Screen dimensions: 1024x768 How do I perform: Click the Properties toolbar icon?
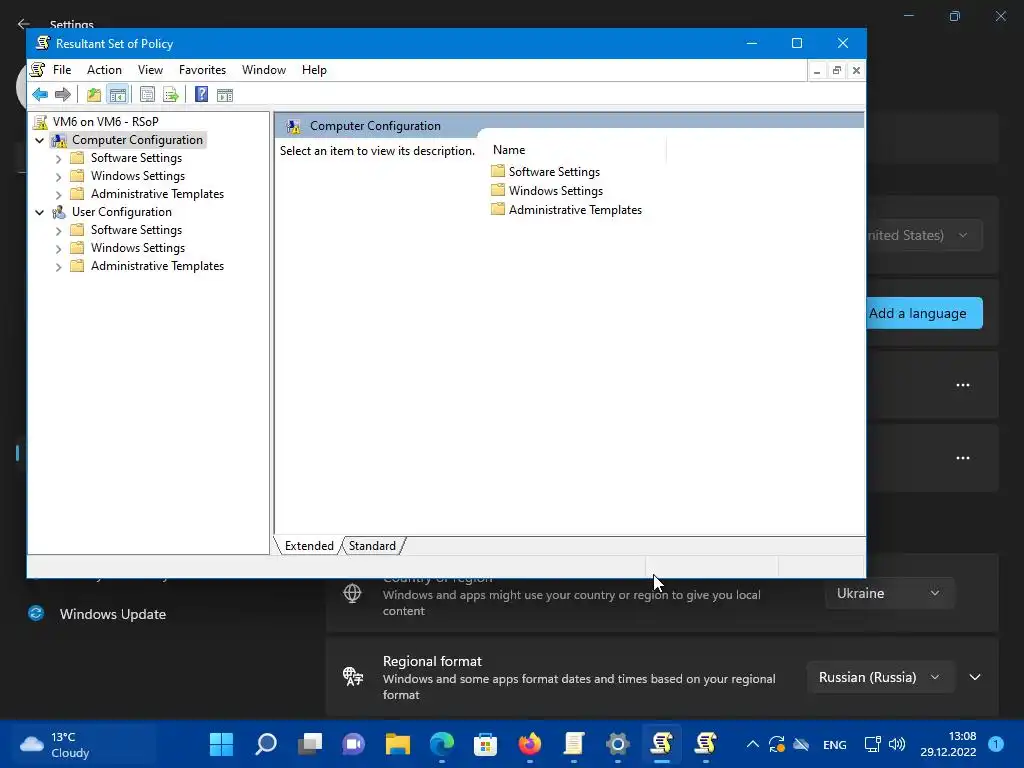tap(148, 95)
